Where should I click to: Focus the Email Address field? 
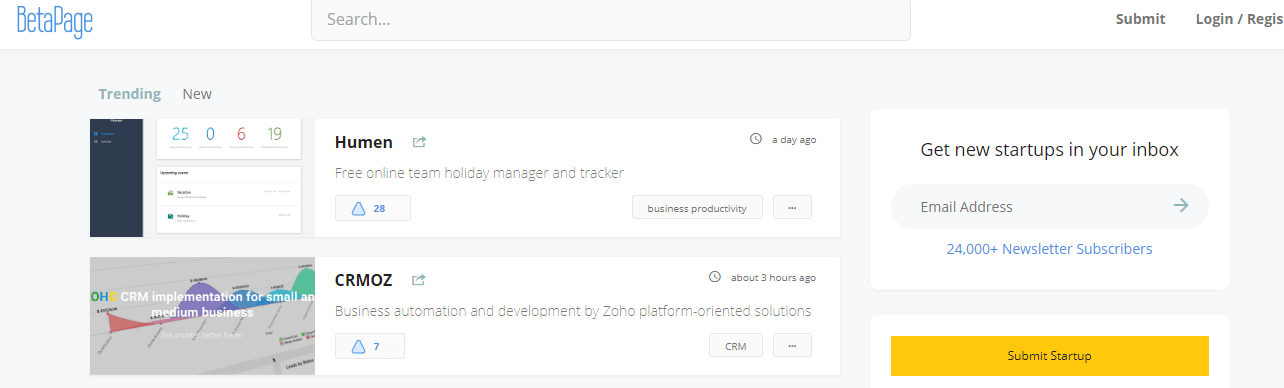pos(1030,207)
